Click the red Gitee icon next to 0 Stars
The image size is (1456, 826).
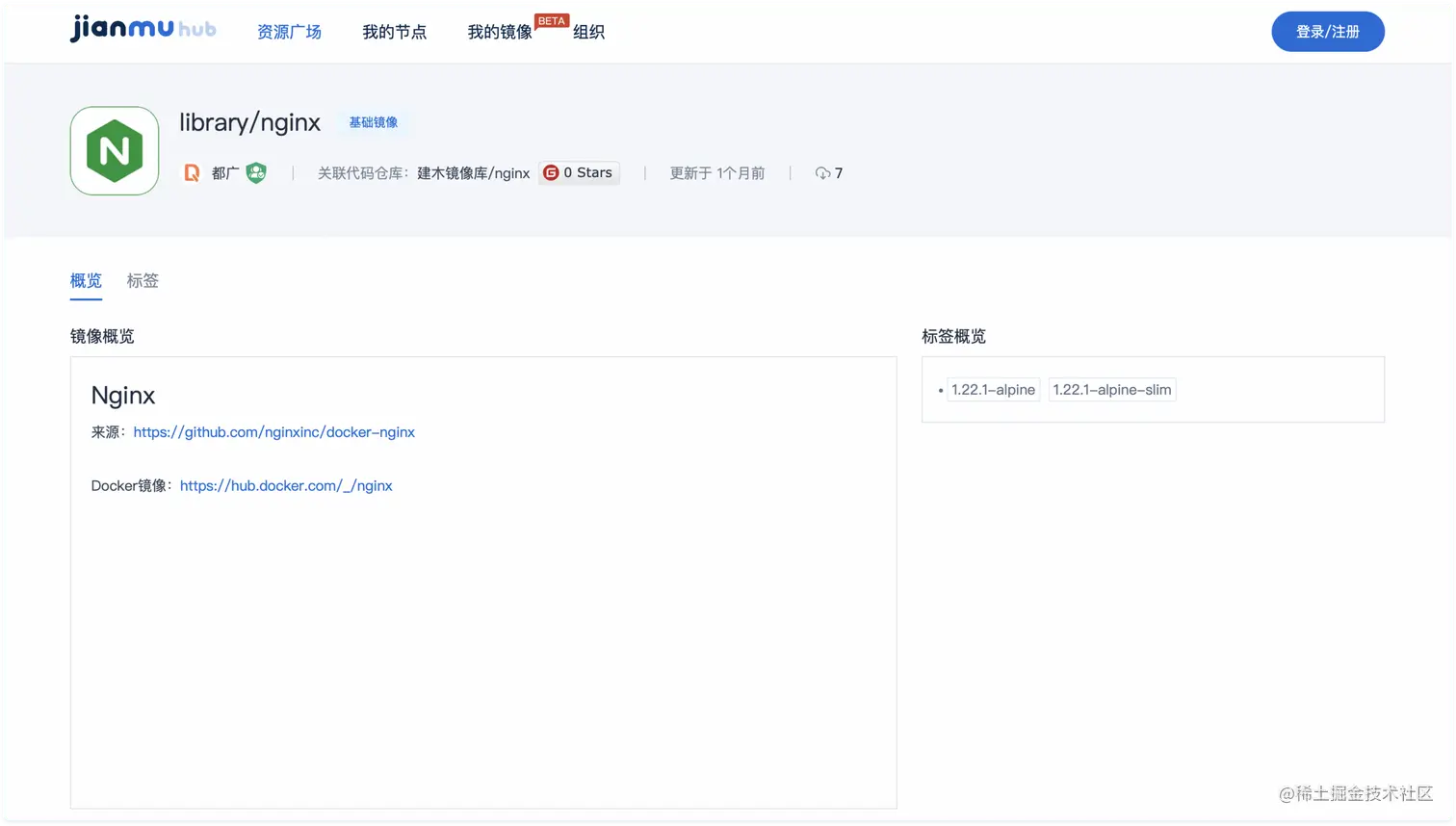[x=551, y=173]
